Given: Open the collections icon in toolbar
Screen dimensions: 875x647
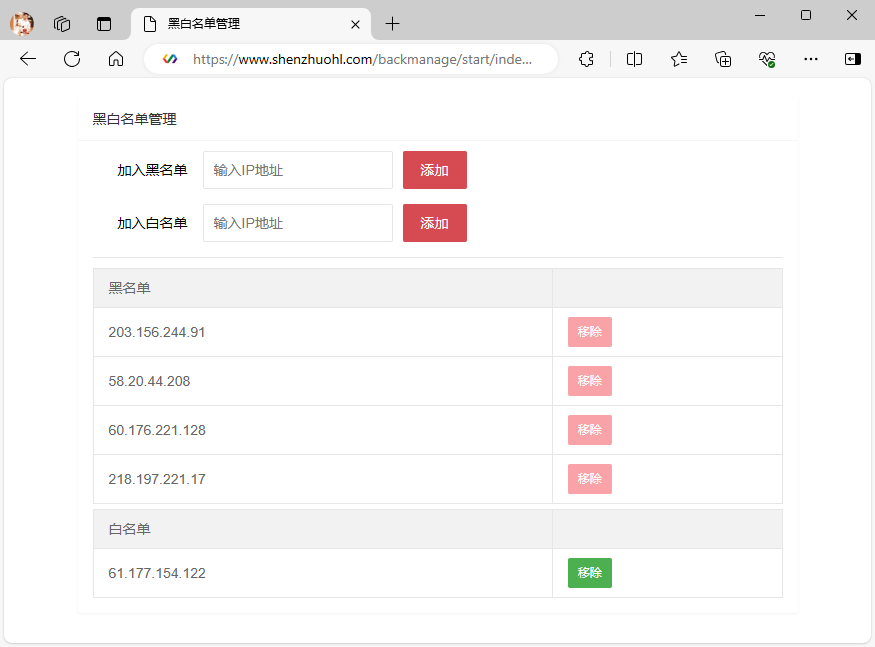Looking at the screenshot, I should tap(723, 59).
